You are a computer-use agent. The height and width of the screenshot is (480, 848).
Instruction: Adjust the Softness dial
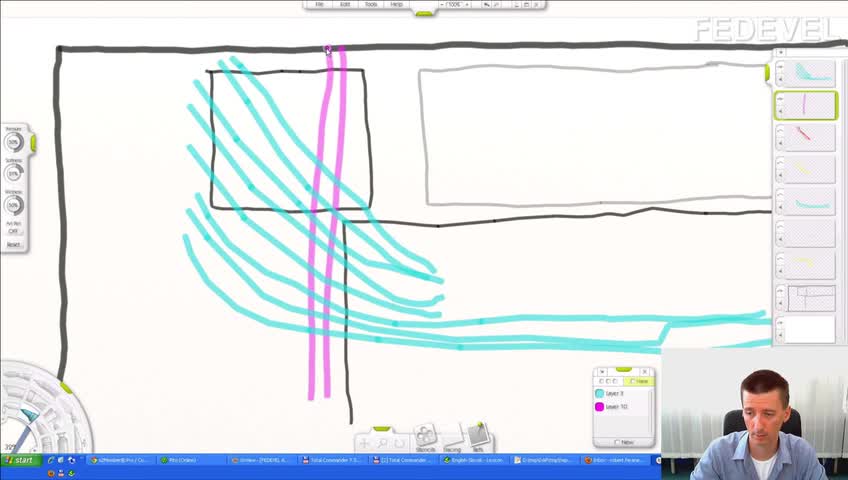pyautogui.click(x=14, y=174)
